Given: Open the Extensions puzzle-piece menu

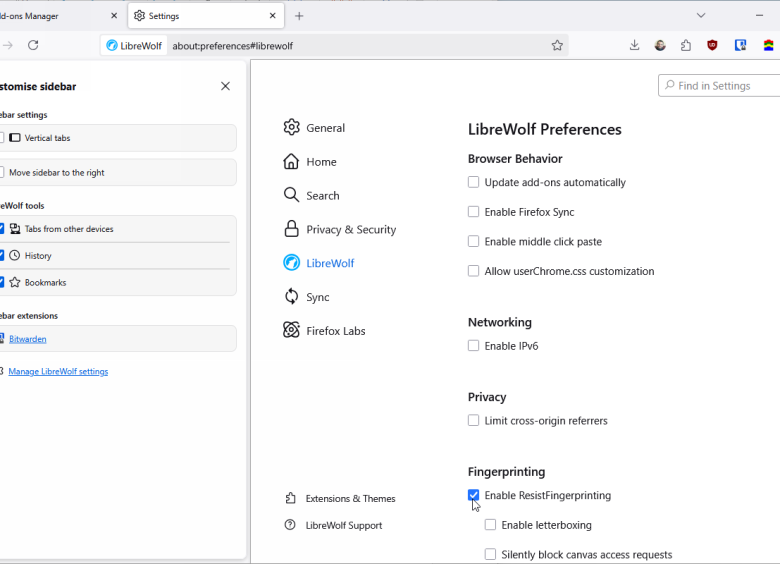Looking at the screenshot, I should point(686,45).
